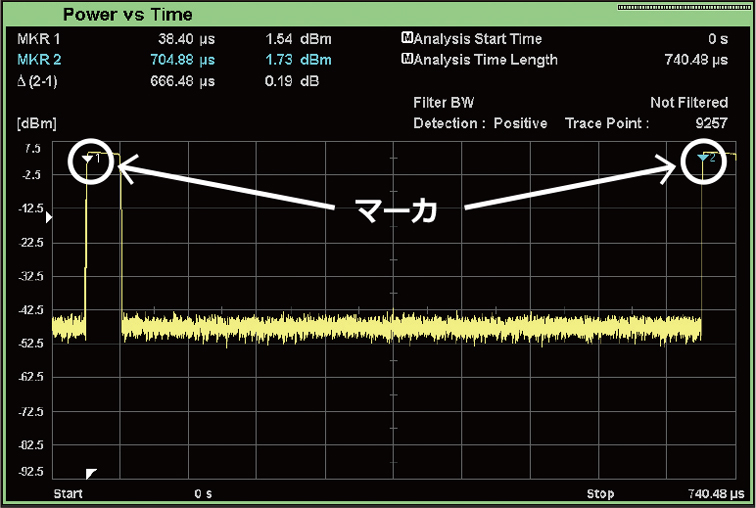Click the 0.19 dB delta level

click(x=292, y=81)
